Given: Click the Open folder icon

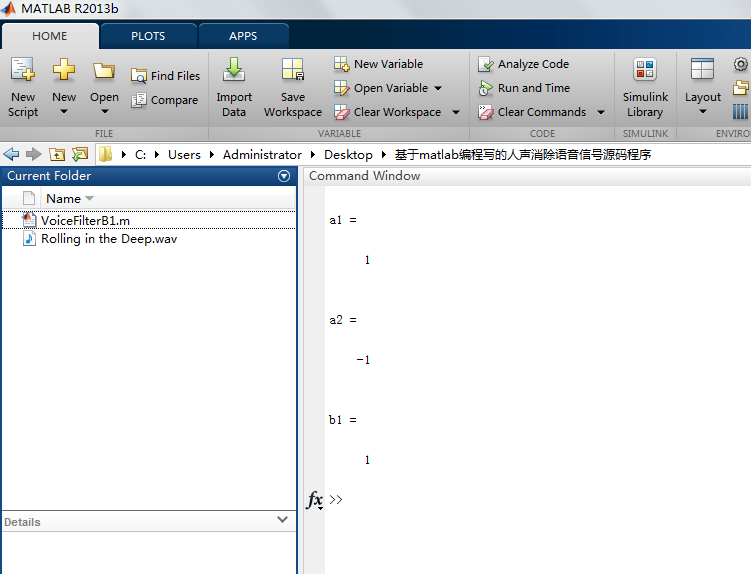Looking at the screenshot, I should click(x=104, y=71).
